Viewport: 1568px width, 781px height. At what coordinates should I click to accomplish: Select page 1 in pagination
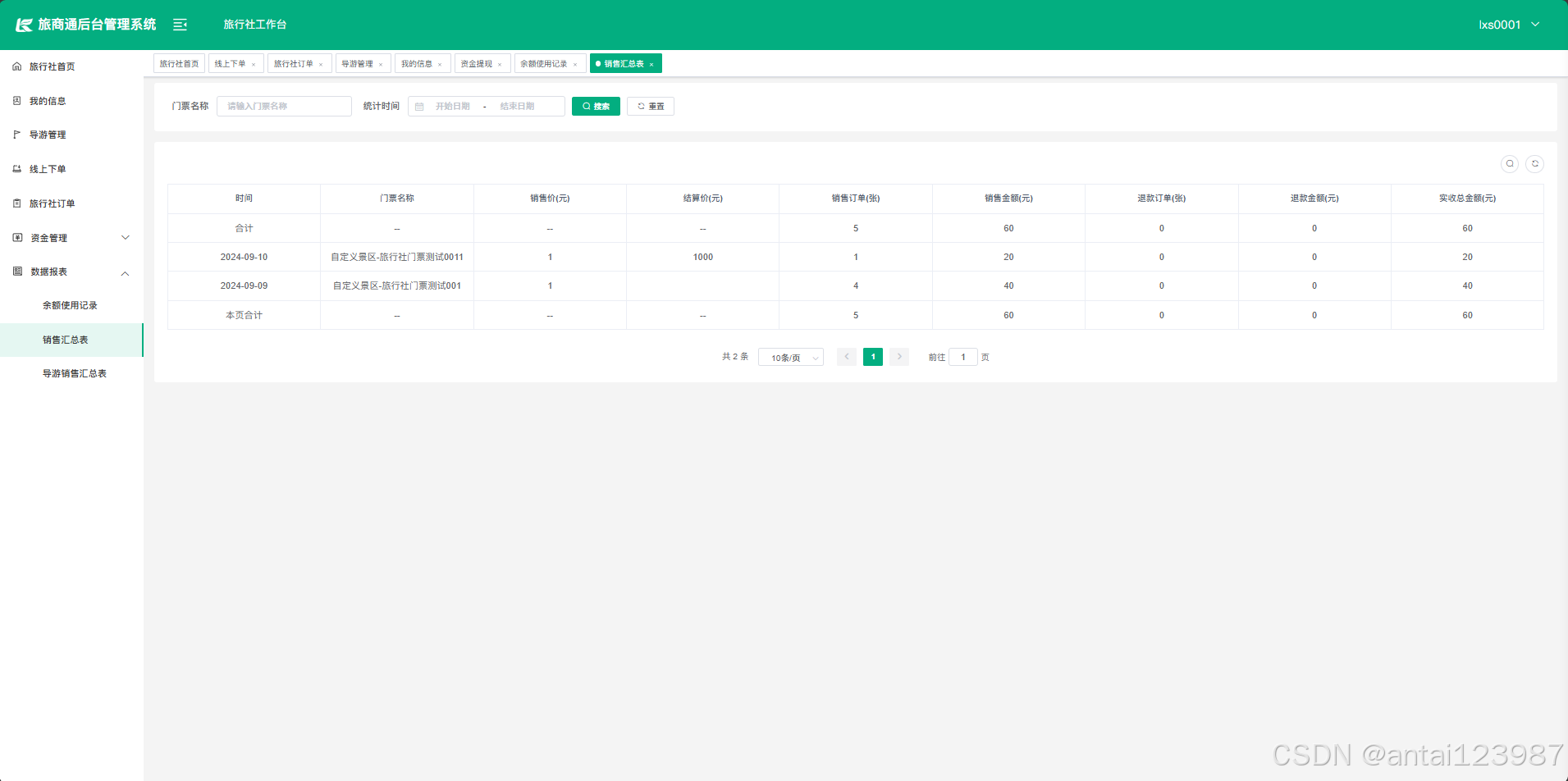click(873, 357)
